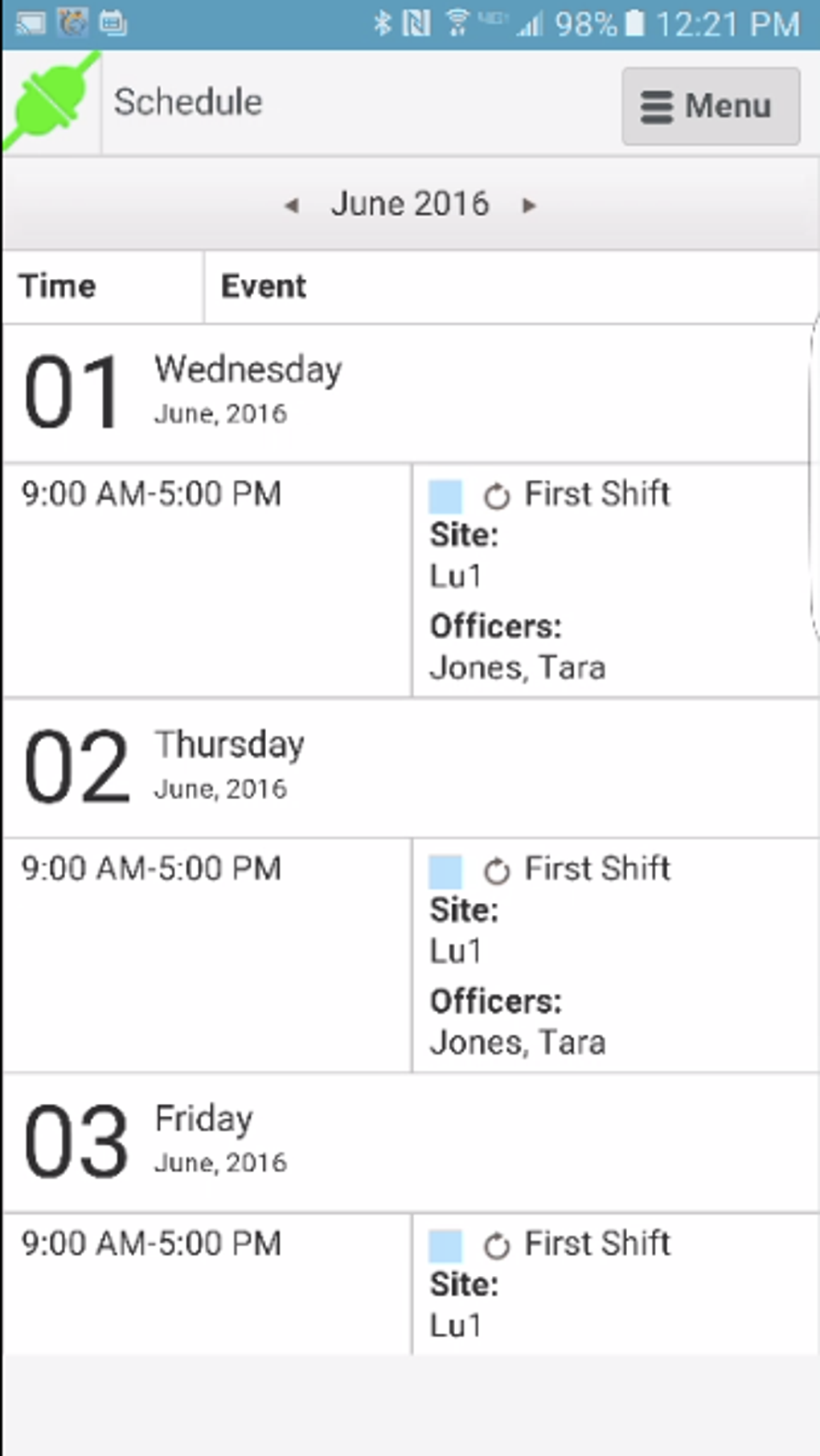This screenshot has width=820, height=1456.
Task: Click recurring icon on Thursday's First Shift
Action: [x=497, y=871]
